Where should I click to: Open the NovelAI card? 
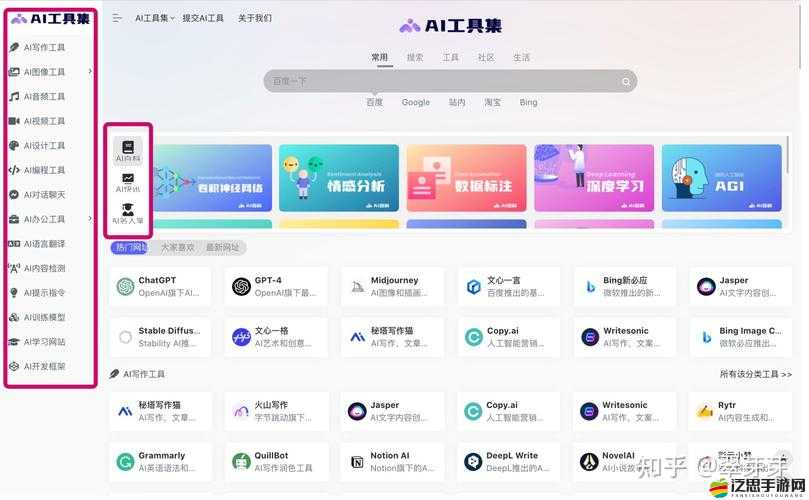(x=625, y=462)
